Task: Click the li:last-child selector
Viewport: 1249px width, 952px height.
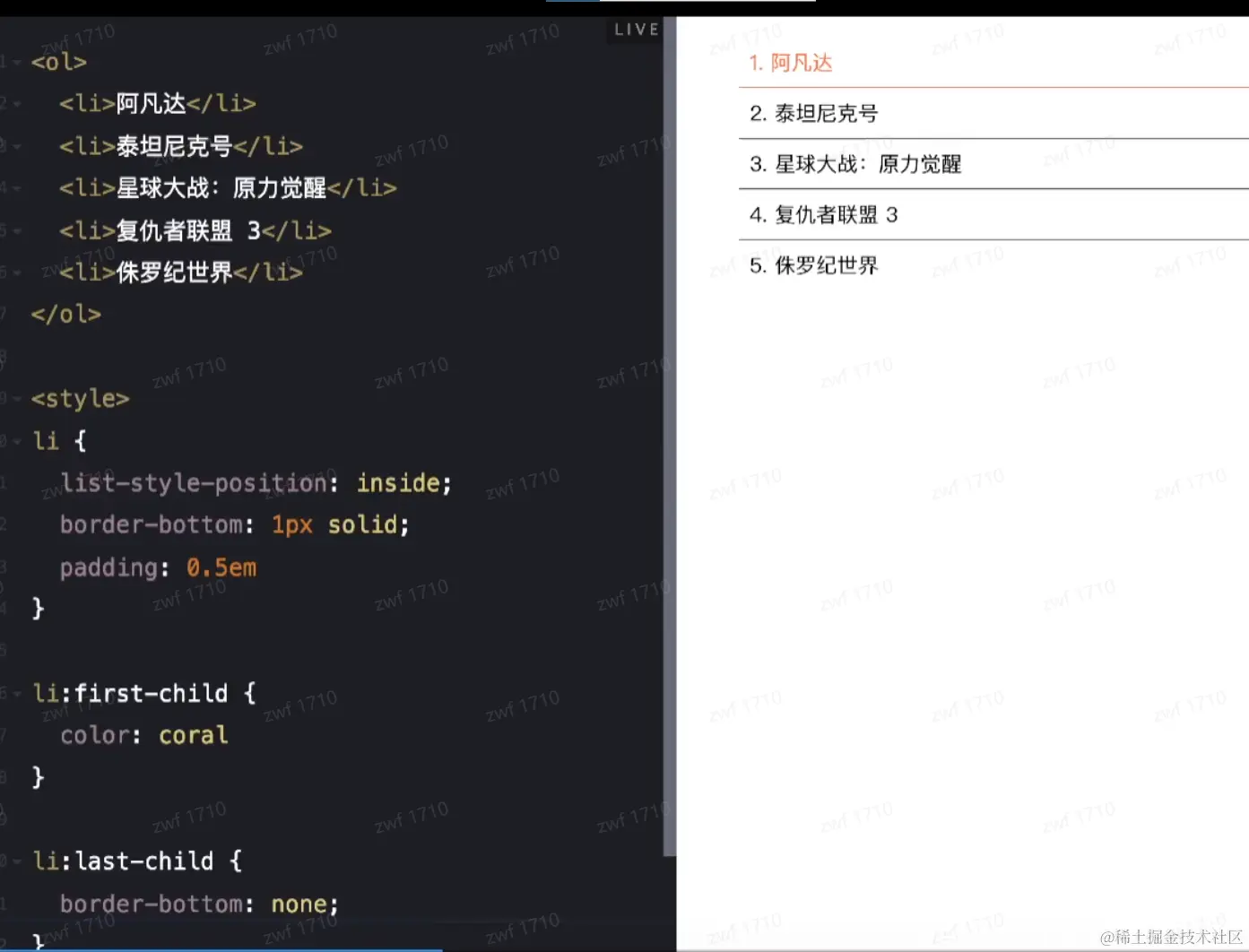Action: 123,861
